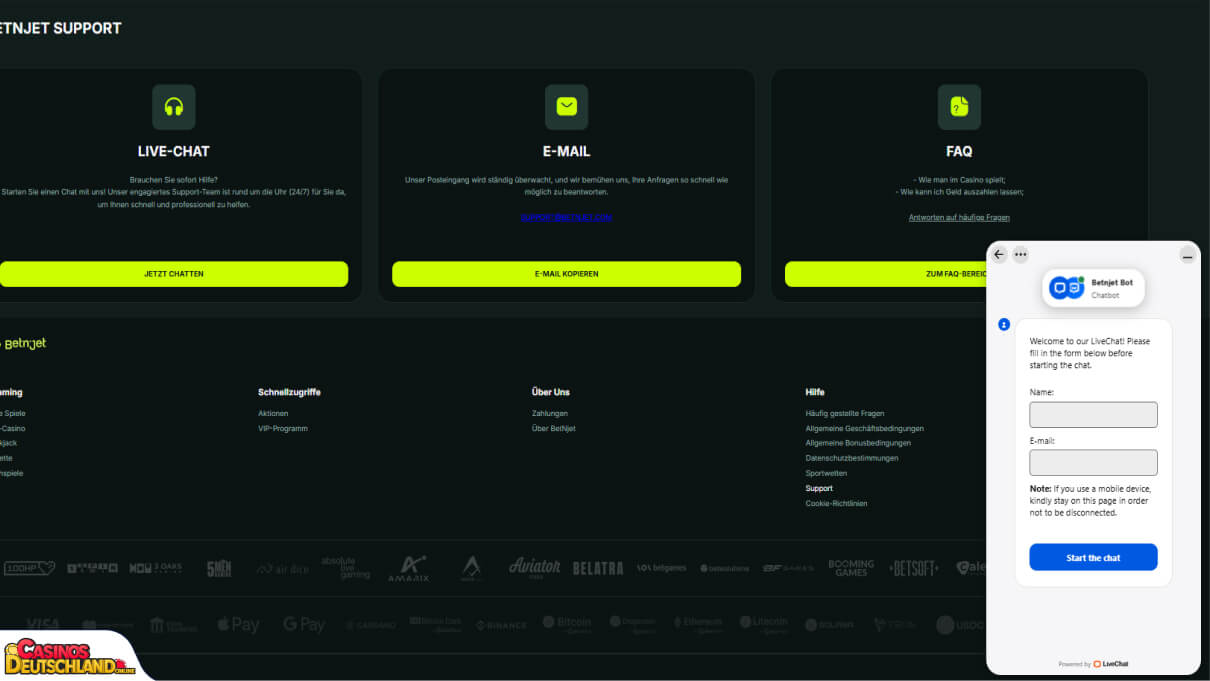The width and height of the screenshot is (1210, 681).
Task: Click the Booming Games provider logo
Action: tap(851, 568)
